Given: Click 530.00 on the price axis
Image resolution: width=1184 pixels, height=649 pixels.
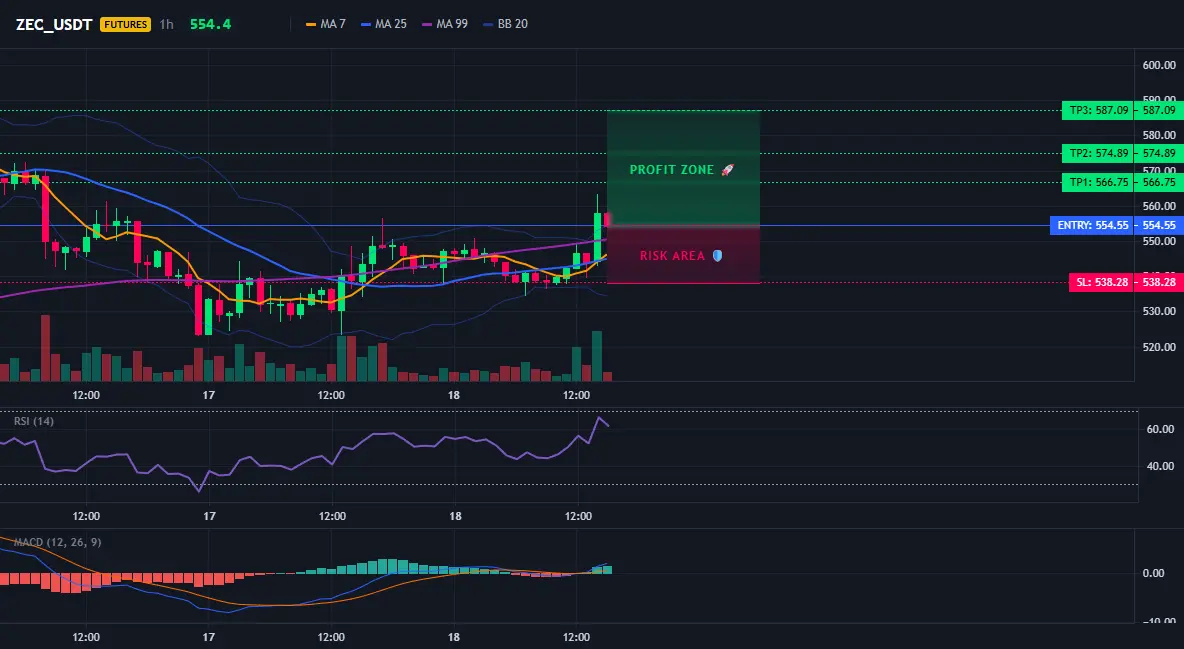Looking at the screenshot, I should click(x=1160, y=311).
